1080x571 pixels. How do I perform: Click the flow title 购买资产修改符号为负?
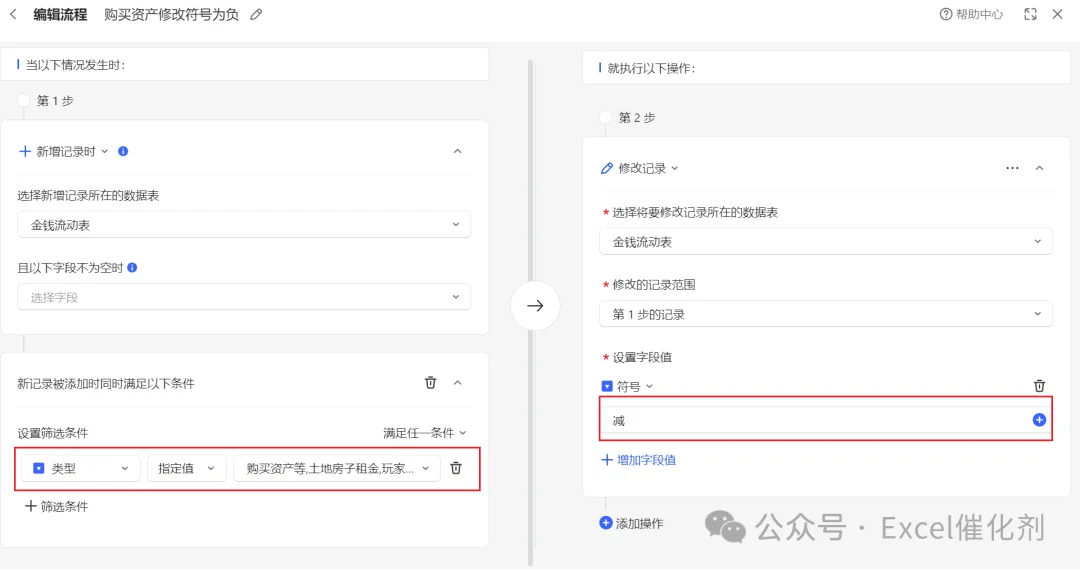tap(172, 14)
